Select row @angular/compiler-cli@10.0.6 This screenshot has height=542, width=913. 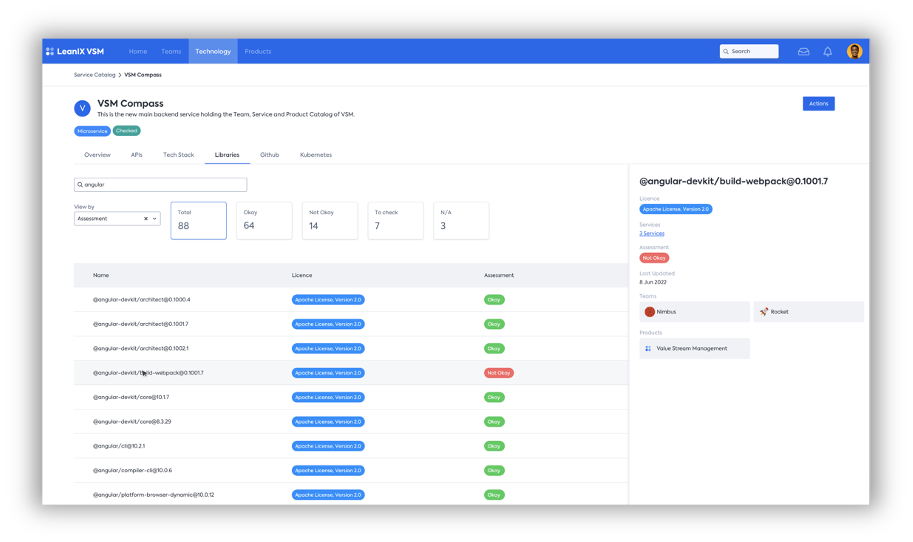(x=351, y=470)
